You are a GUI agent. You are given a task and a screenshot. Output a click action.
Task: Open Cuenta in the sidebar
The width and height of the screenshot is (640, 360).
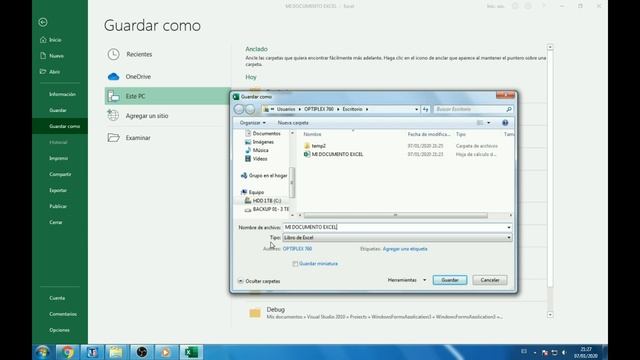point(57,298)
